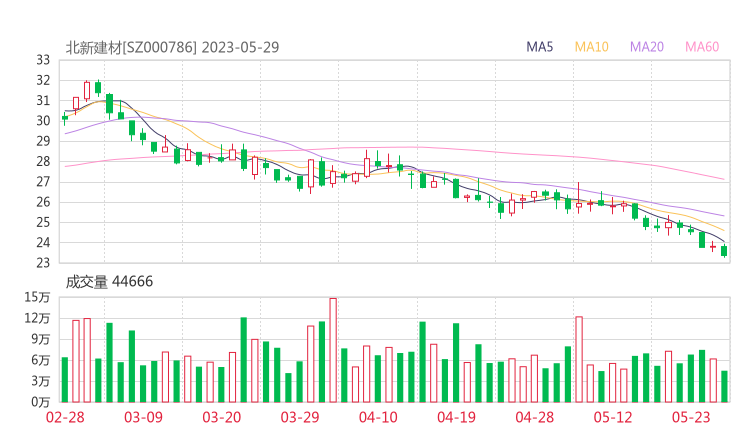Image resolution: width=740 pixels, height=440 pixels.
Task: Toggle the MA10 legend label
Action: [x=591, y=47]
